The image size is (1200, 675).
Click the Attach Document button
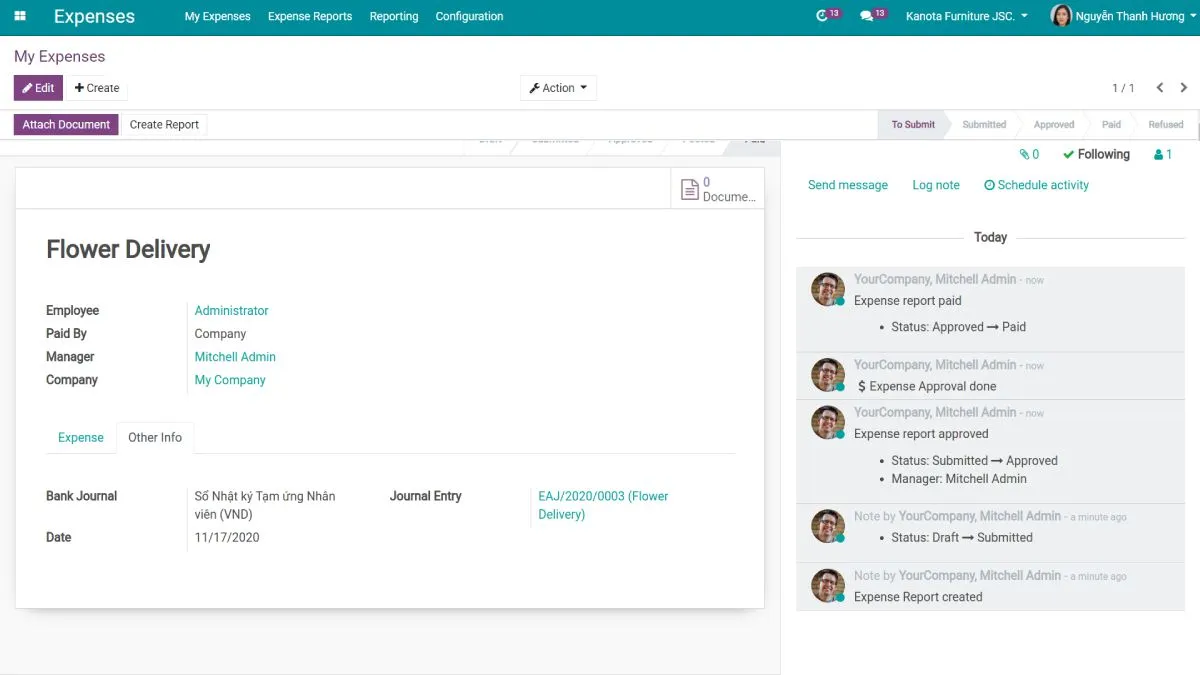[66, 124]
